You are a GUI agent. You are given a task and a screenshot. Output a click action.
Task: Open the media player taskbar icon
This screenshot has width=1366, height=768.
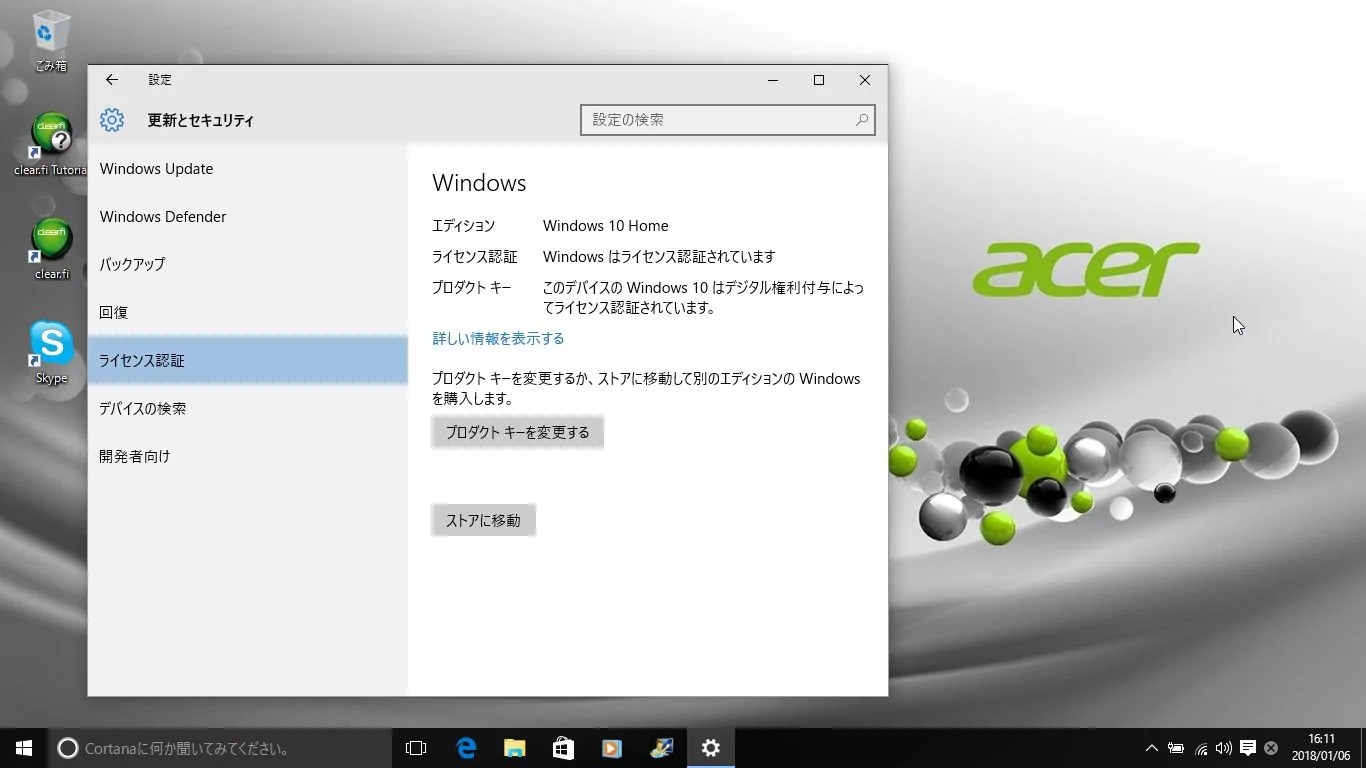click(x=612, y=748)
